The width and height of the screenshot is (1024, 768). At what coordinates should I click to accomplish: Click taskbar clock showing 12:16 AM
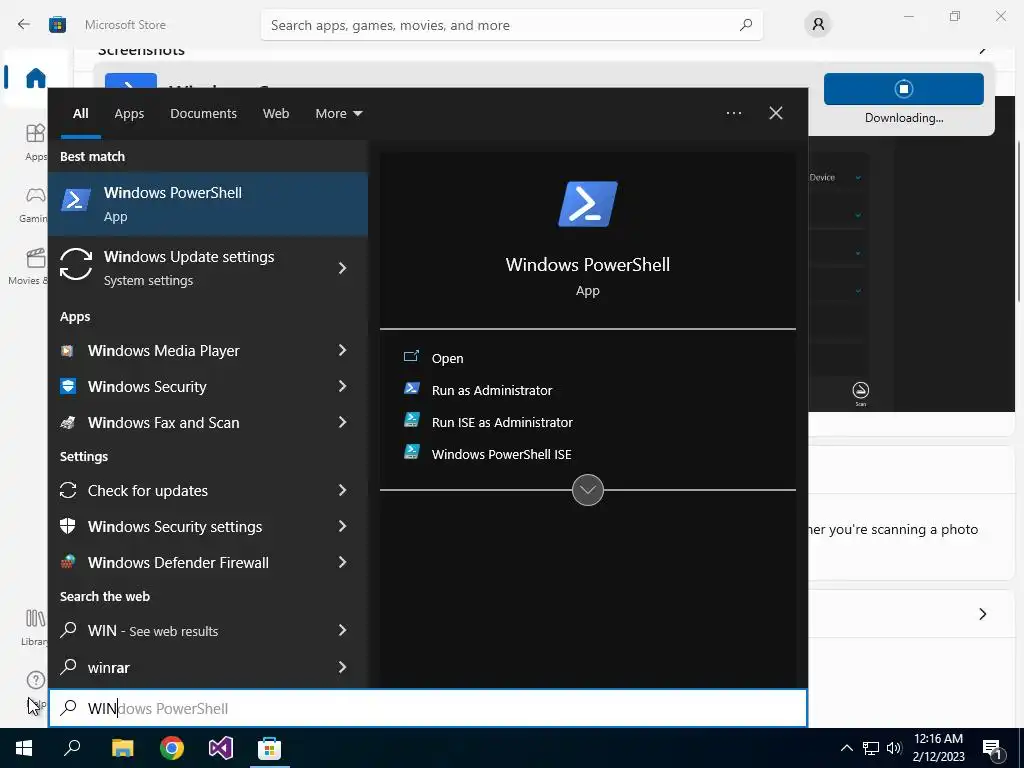click(938, 748)
